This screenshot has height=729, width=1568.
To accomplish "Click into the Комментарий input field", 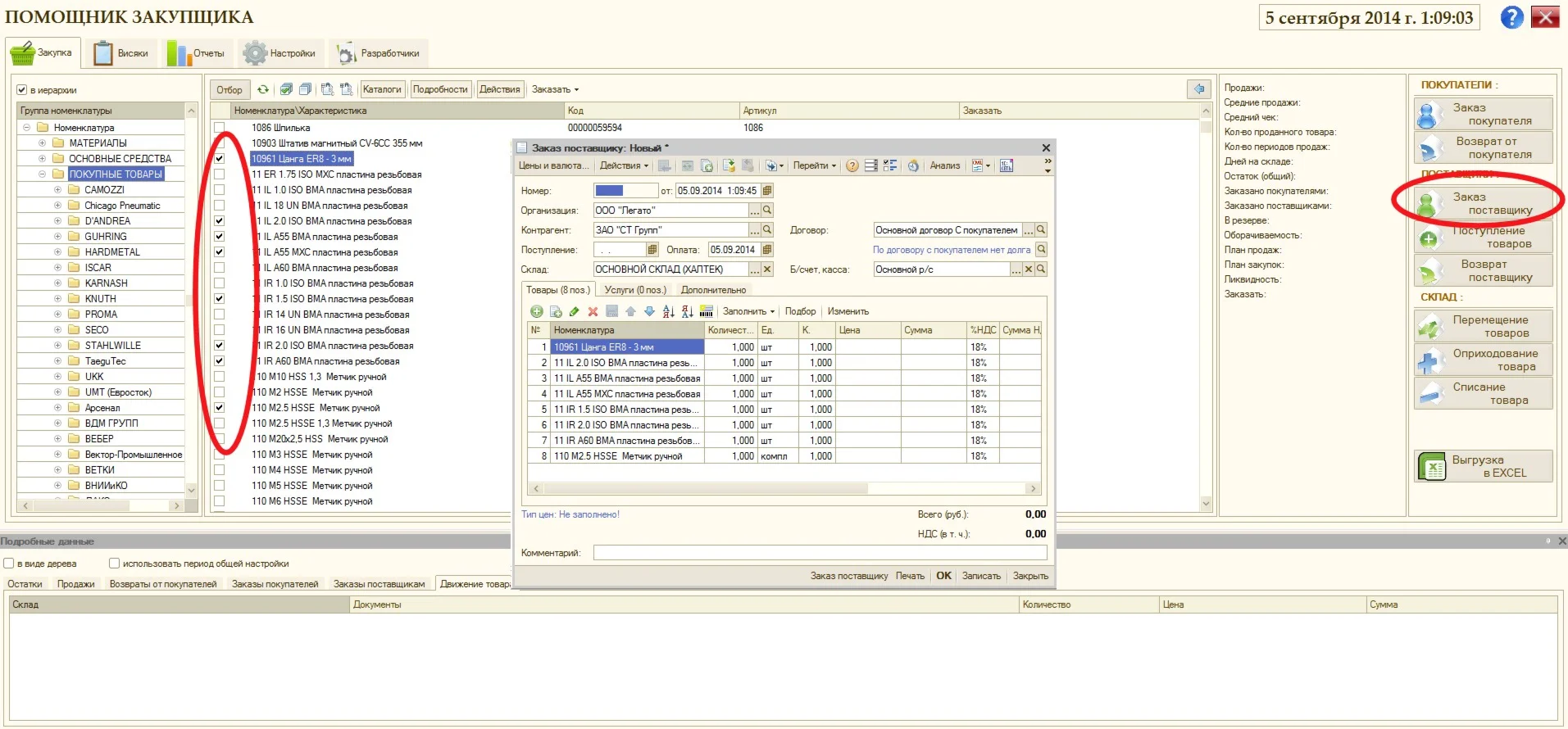I will 820,553.
